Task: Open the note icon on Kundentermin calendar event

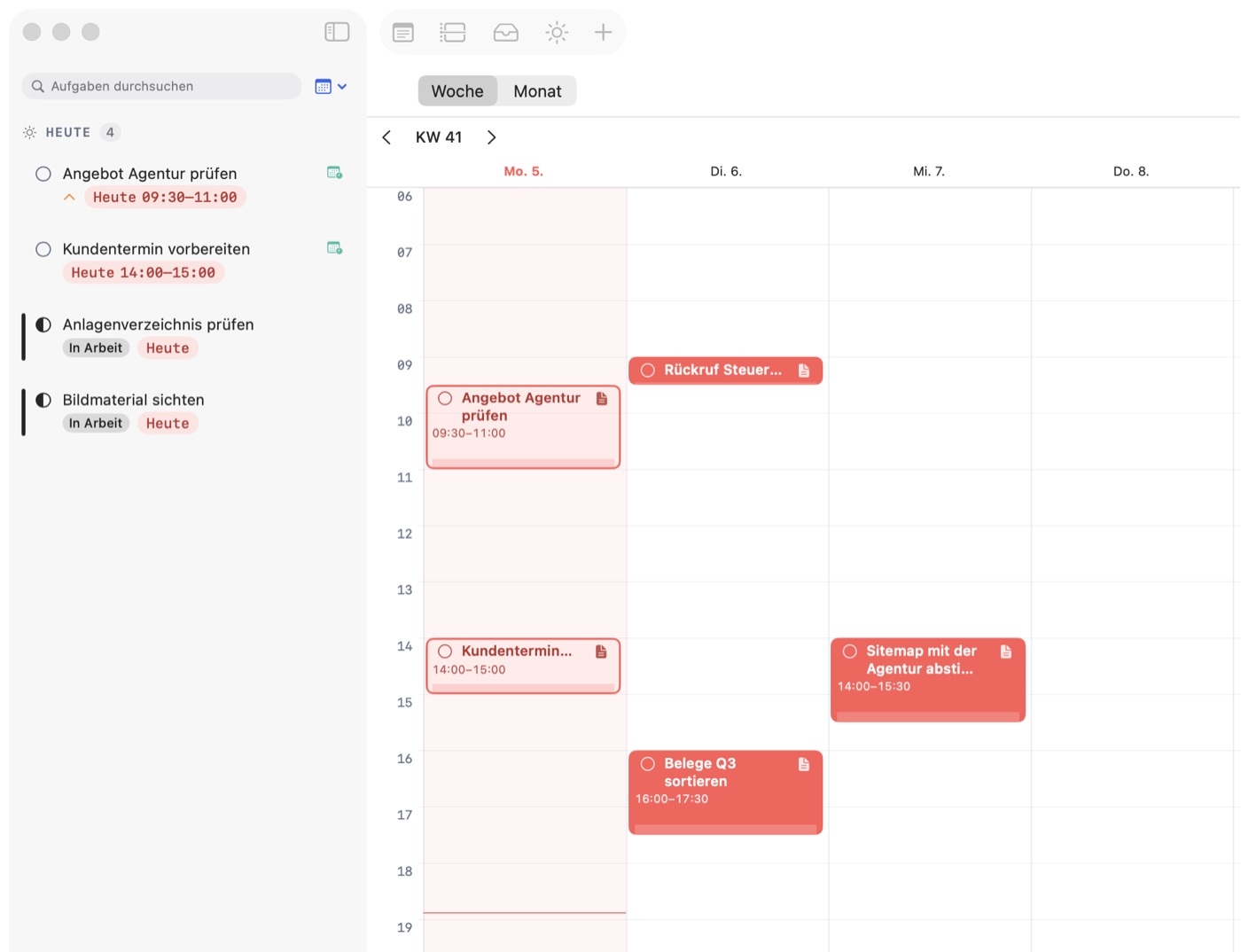Action: (601, 652)
